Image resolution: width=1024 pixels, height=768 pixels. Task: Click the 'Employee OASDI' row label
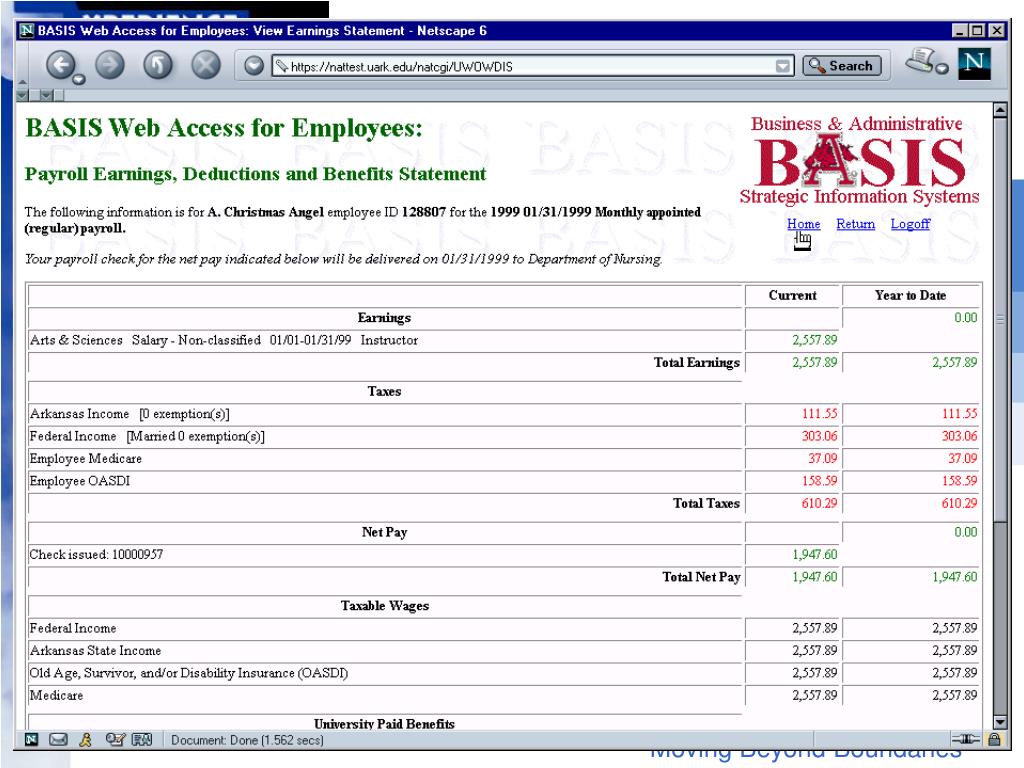click(80, 481)
